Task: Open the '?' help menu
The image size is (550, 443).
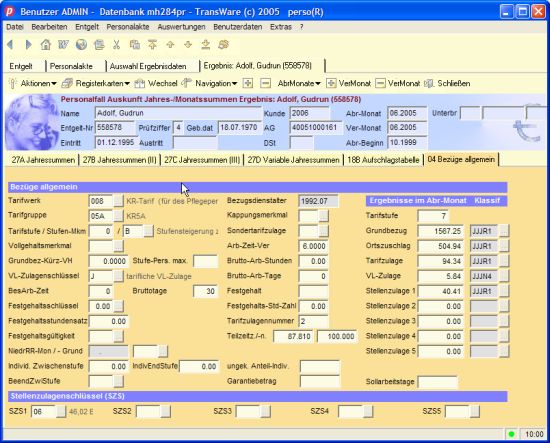Action: (301, 27)
